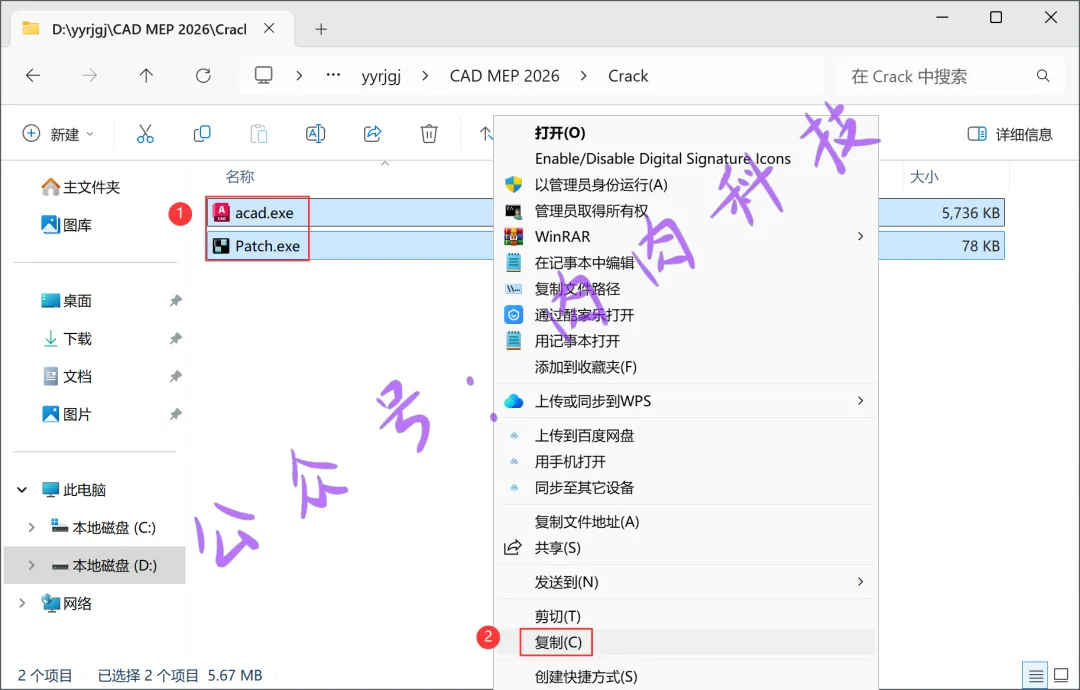Sort by 名称 column header
This screenshot has height=690, width=1080.
click(240, 177)
